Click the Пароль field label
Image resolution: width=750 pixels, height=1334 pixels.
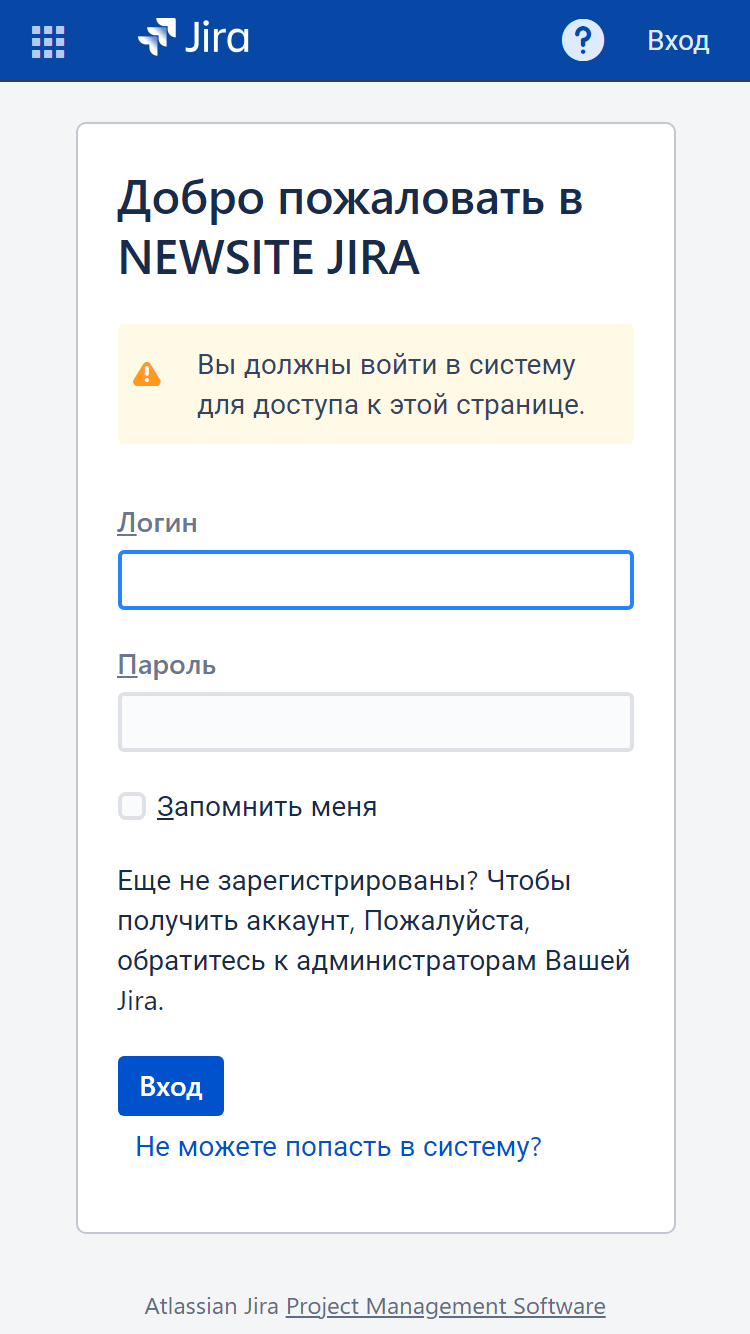pos(167,665)
